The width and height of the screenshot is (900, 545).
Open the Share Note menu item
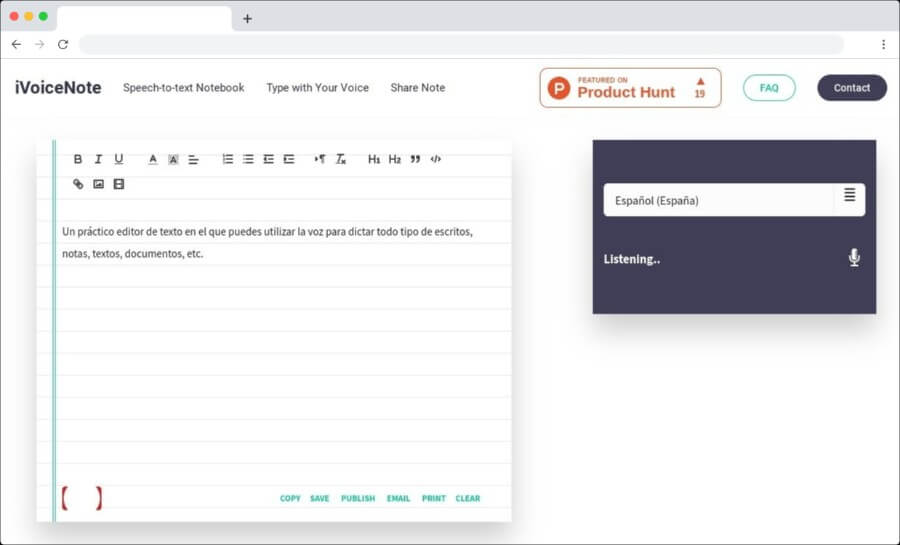tap(418, 88)
